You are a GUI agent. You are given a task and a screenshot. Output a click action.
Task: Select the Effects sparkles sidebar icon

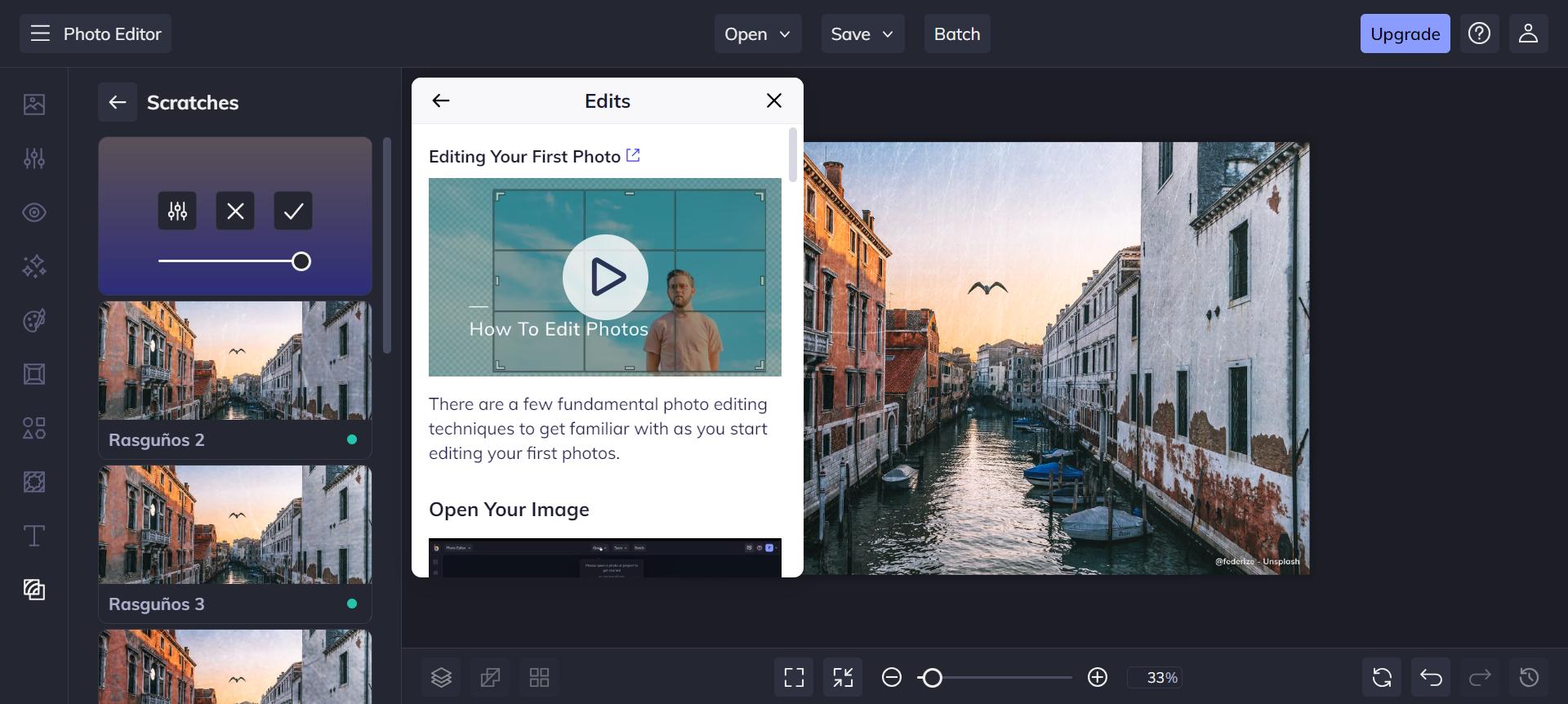(34, 266)
